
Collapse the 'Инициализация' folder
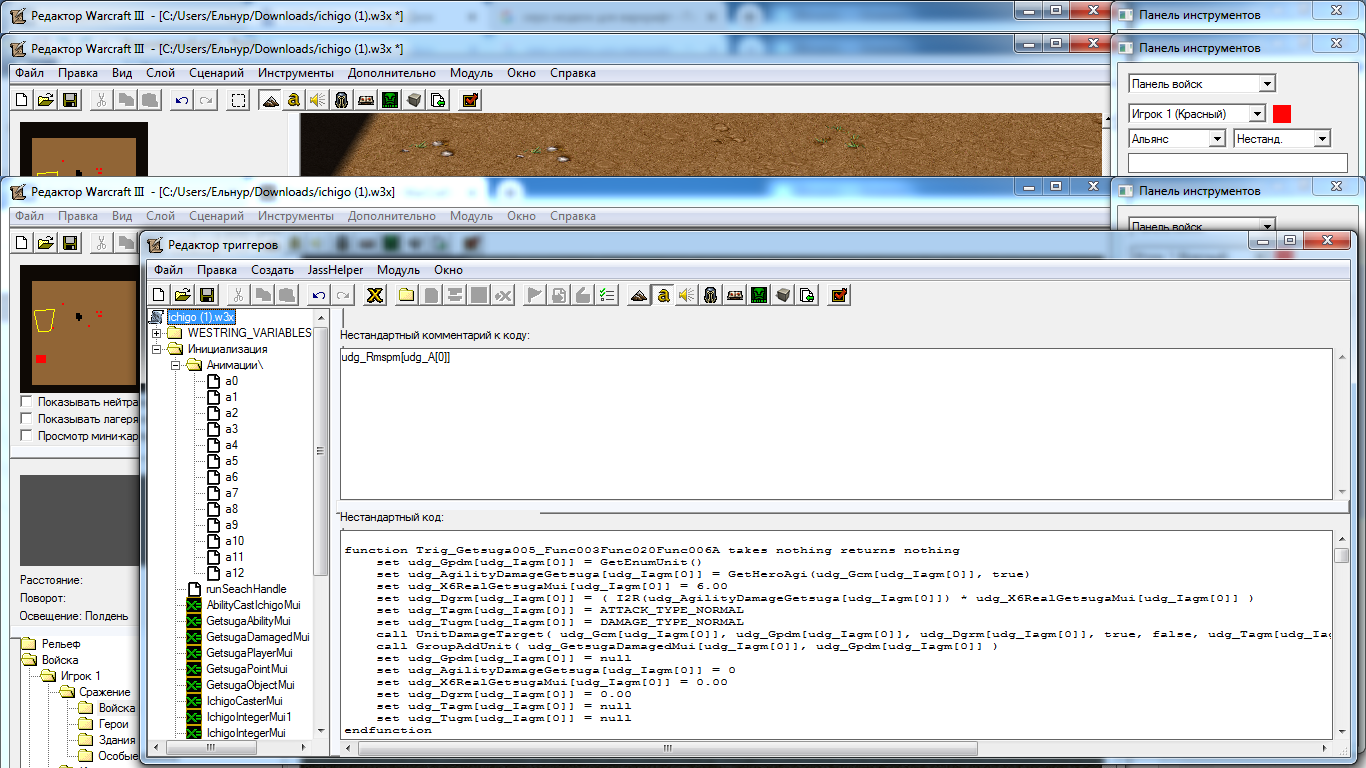click(157, 349)
